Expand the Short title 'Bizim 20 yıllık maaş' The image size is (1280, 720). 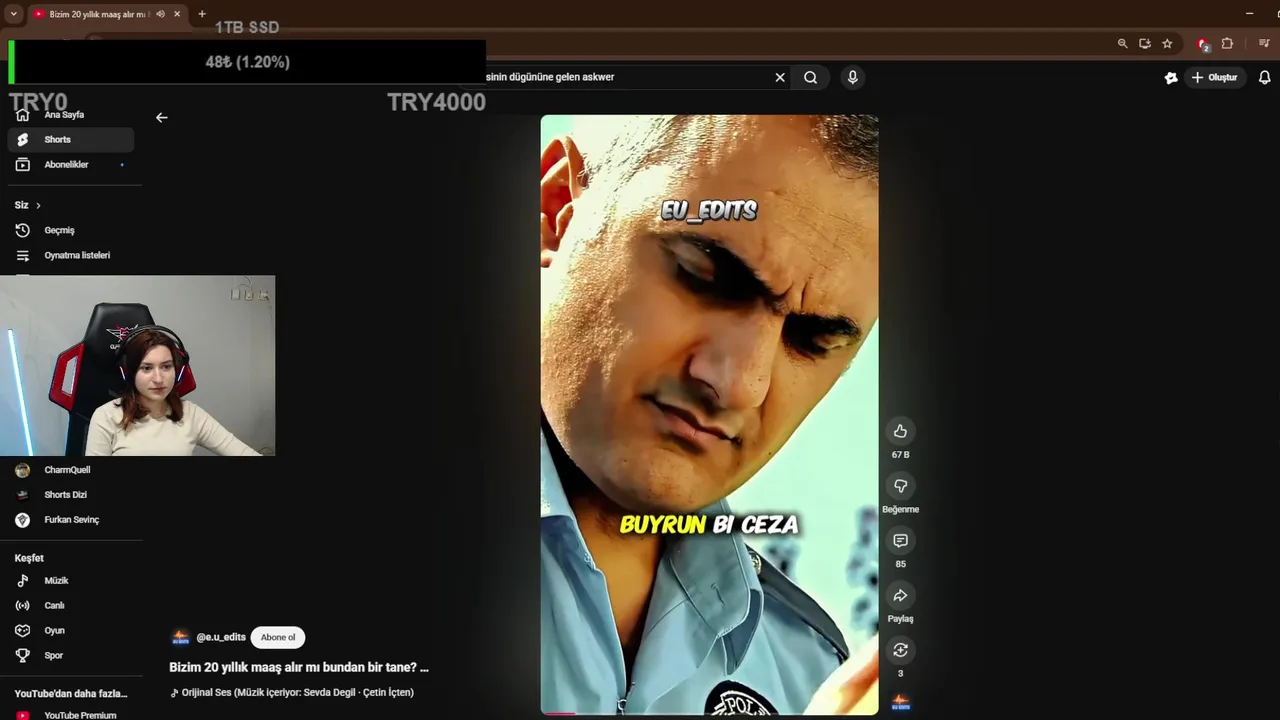point(299,667)
